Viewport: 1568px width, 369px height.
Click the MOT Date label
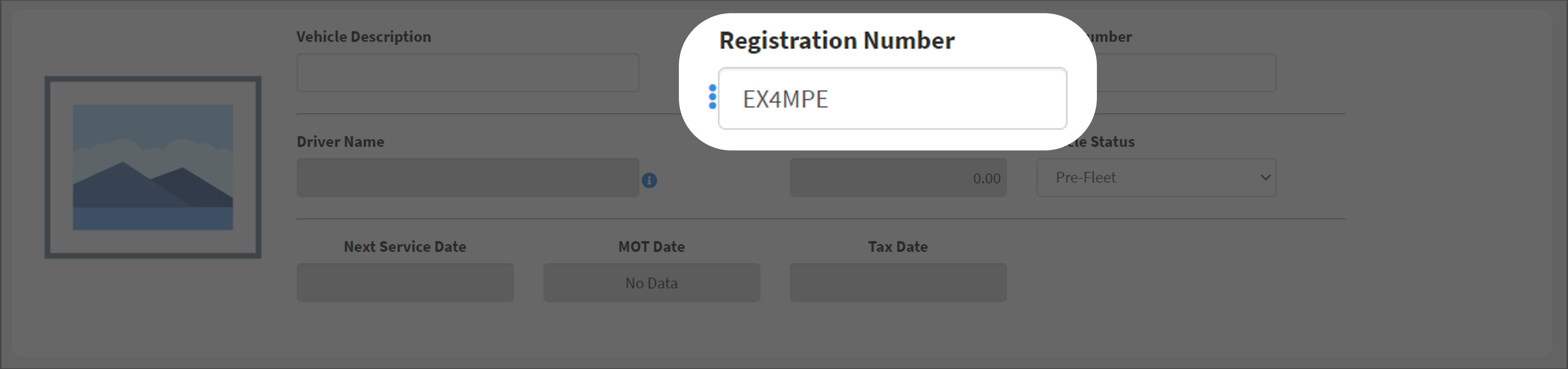(x=652, y=247)
